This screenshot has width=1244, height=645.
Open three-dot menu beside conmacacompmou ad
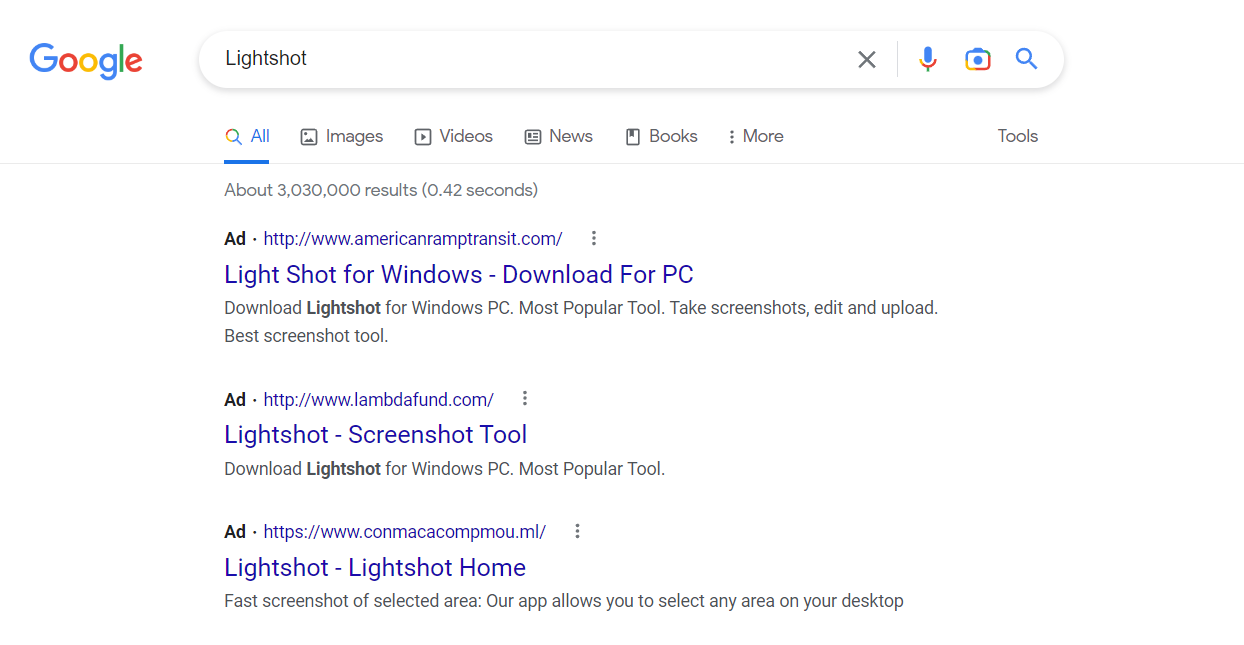click(x=577, y=531)
